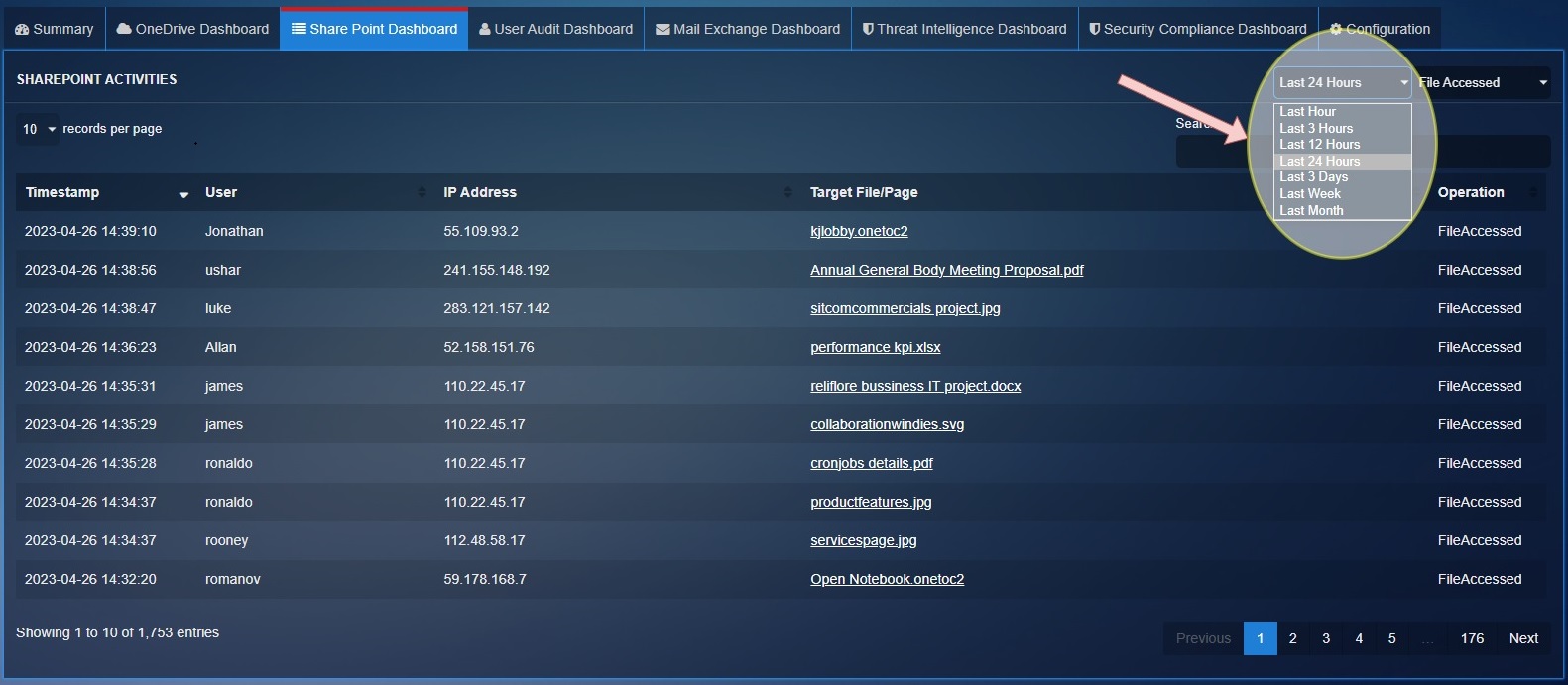Go to Mail Exchange Dashboard tab

(748, 29)
